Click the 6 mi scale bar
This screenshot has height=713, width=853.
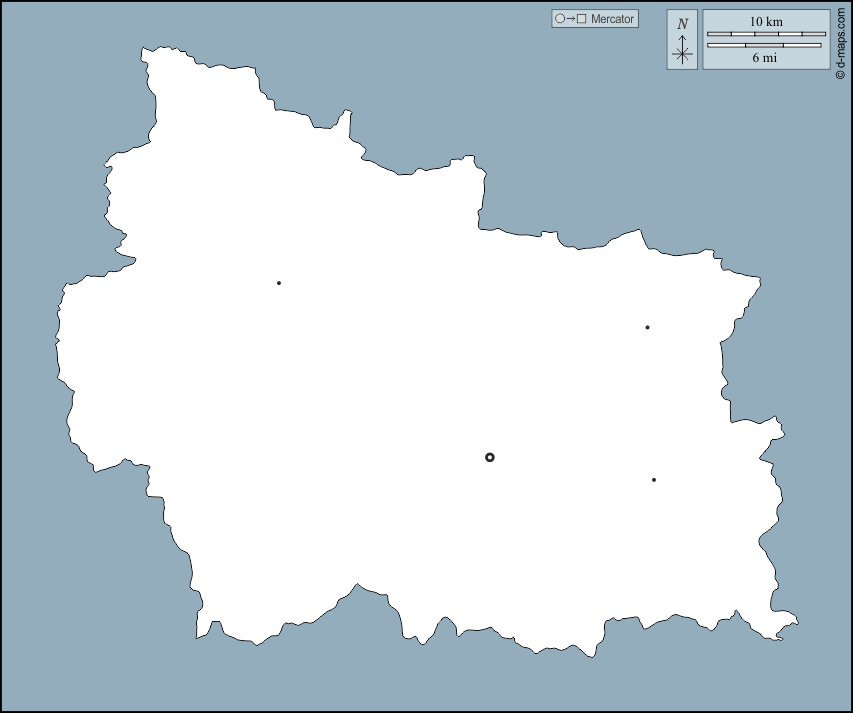point(764,45)
